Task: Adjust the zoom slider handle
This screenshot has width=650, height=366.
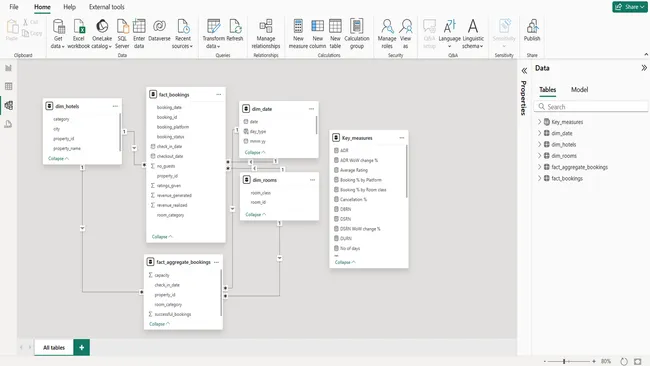Action: (x=564, y=361)
